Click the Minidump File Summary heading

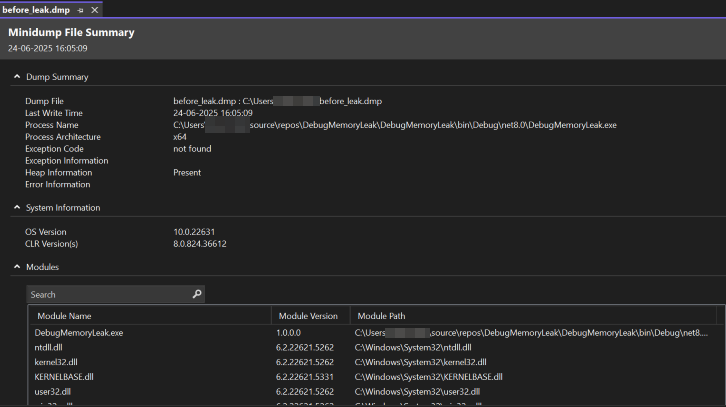click(71, 32)
